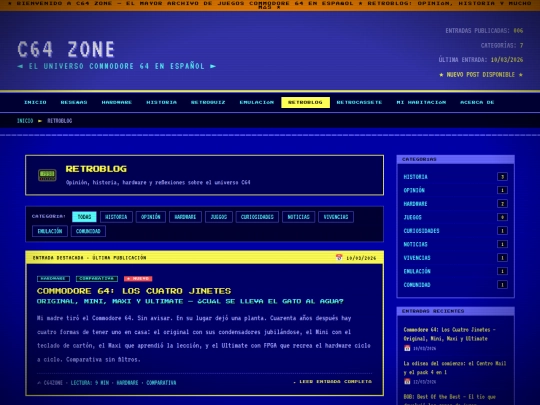Select the TODAS category filter
Screen dimensions: 540x405
pos(84,217)
